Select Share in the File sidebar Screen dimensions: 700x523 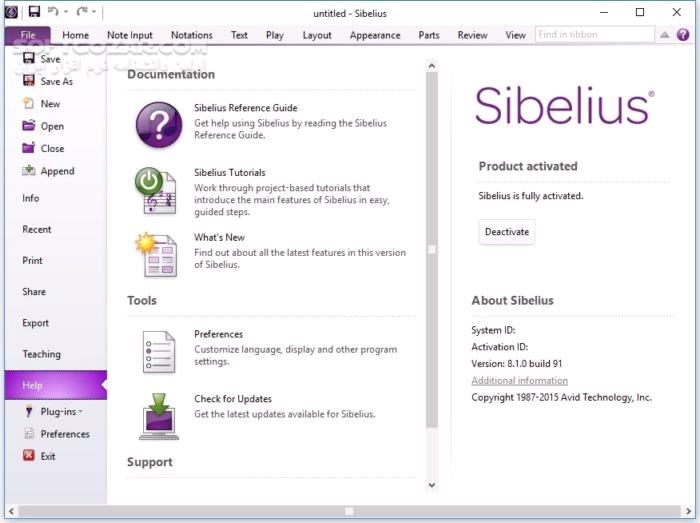(34, 292)
